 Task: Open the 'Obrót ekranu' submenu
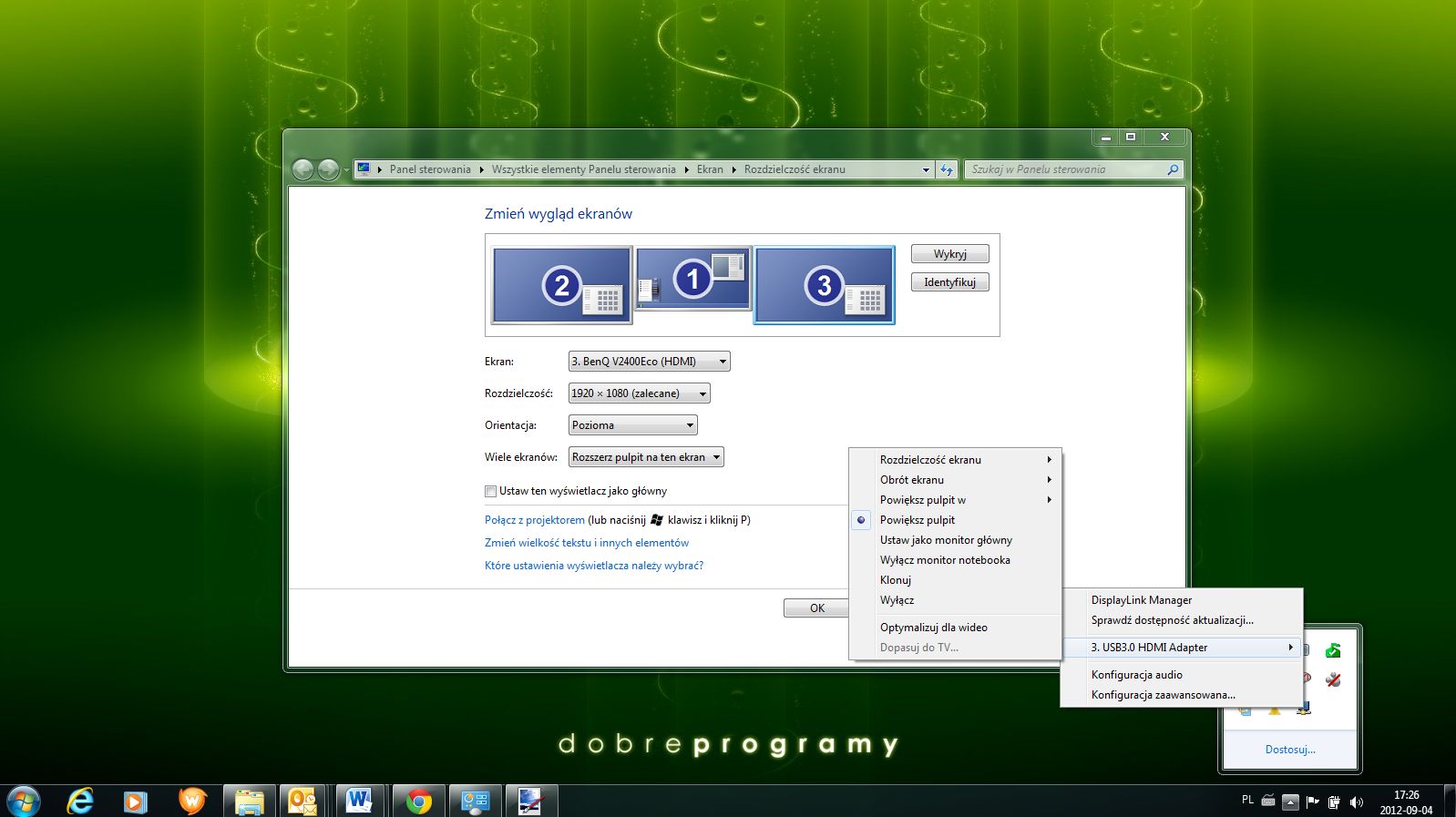955,480
